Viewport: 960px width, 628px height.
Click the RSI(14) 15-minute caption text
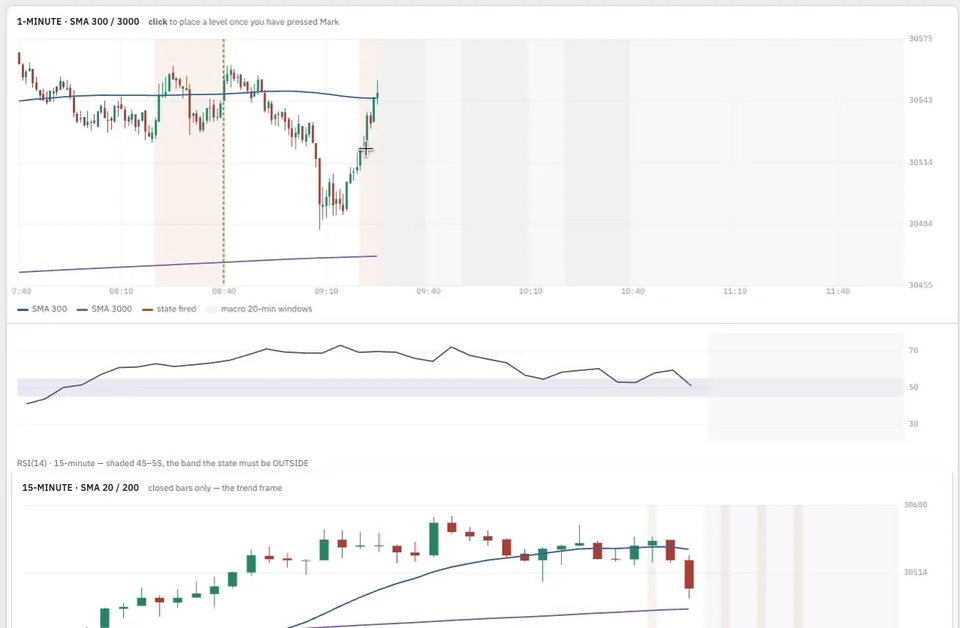pyautogui.click(x=162, y=463)
